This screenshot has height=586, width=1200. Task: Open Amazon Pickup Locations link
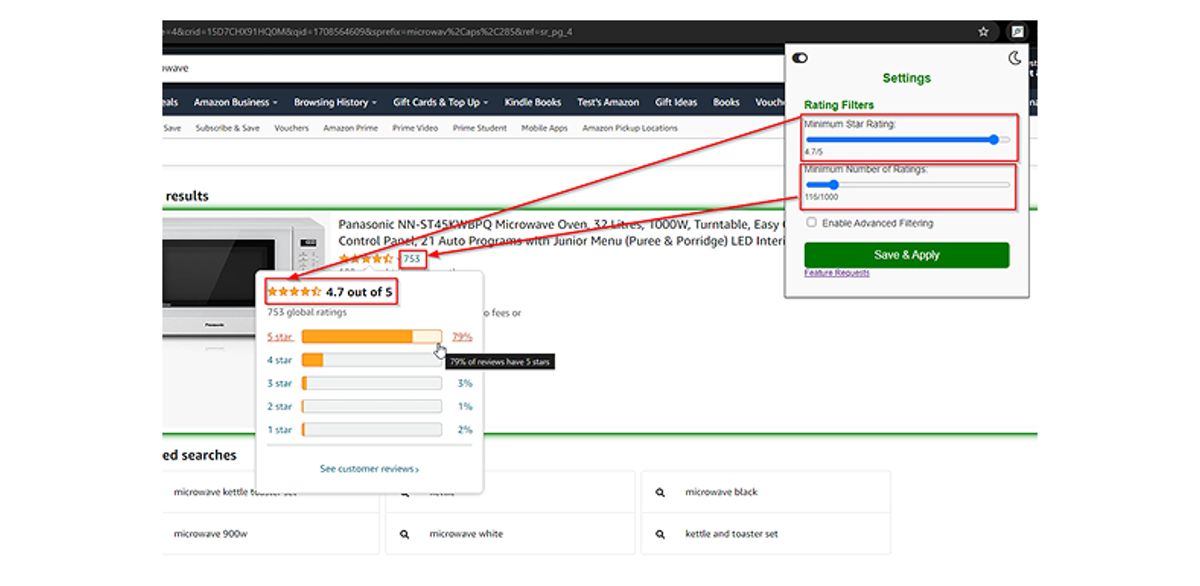point(630,128)
